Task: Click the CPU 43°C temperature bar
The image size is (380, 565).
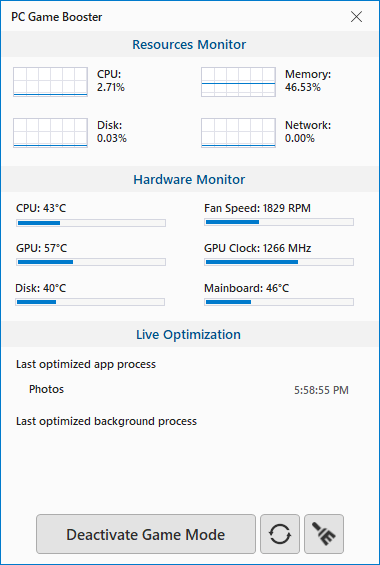Action: point(91,223)
